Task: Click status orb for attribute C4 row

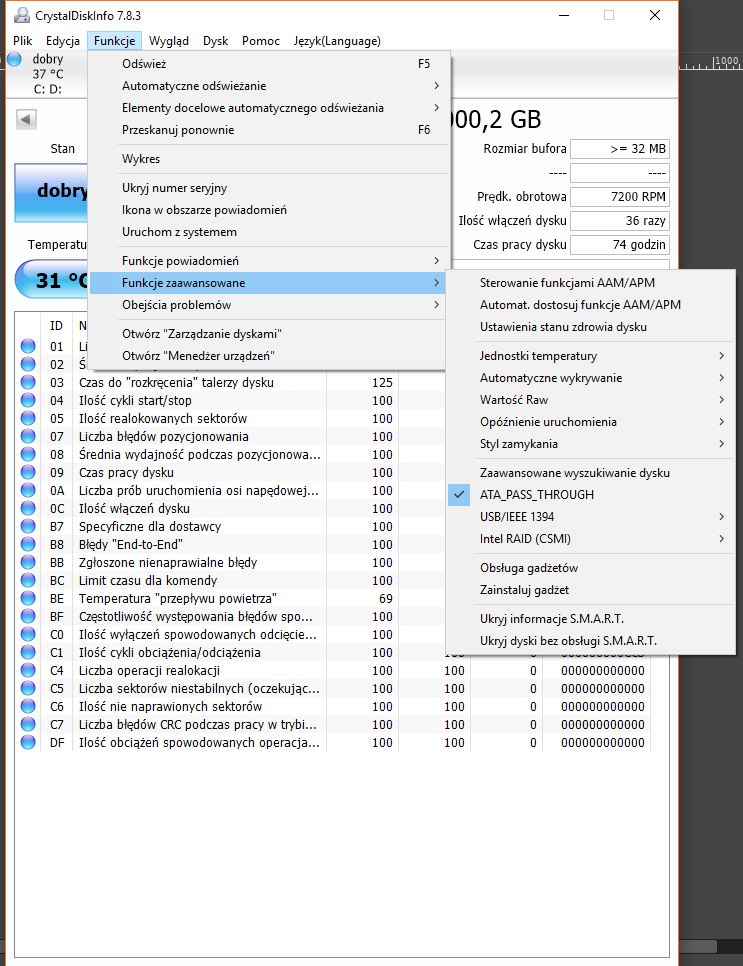Action: coord(28,670)
